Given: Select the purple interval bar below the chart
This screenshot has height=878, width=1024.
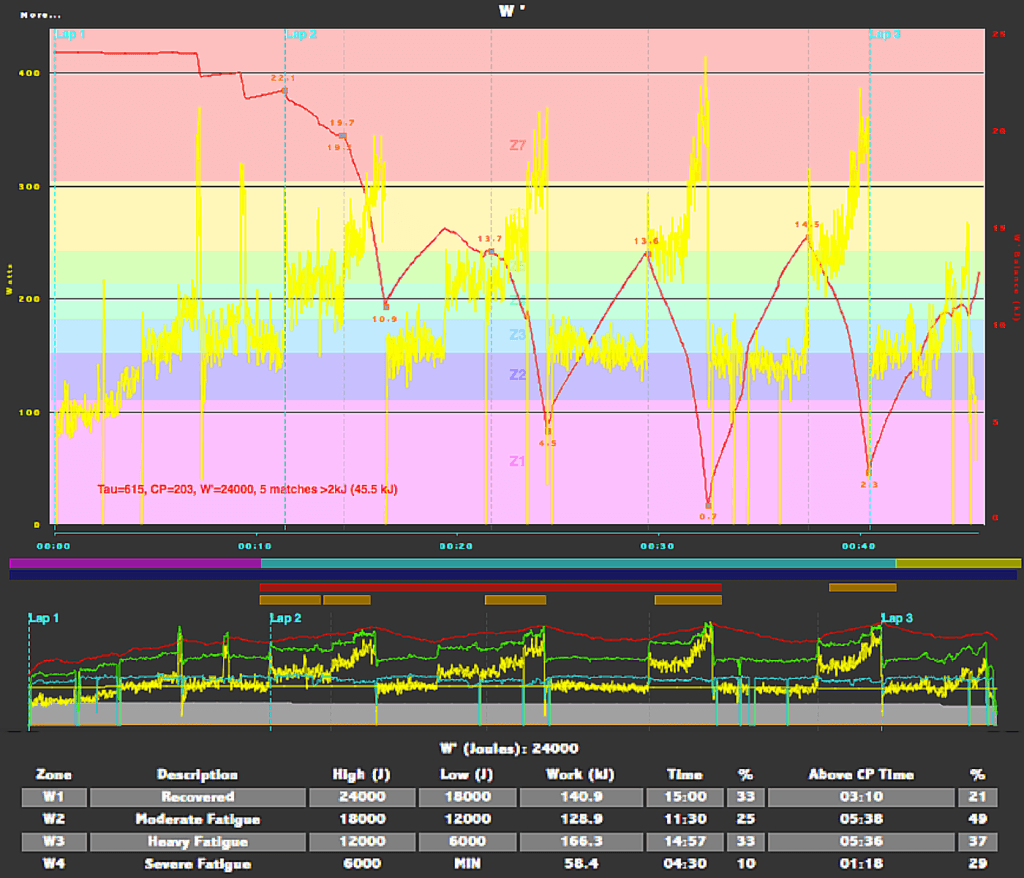Looking at the screenshot, I should pos(135,563).
